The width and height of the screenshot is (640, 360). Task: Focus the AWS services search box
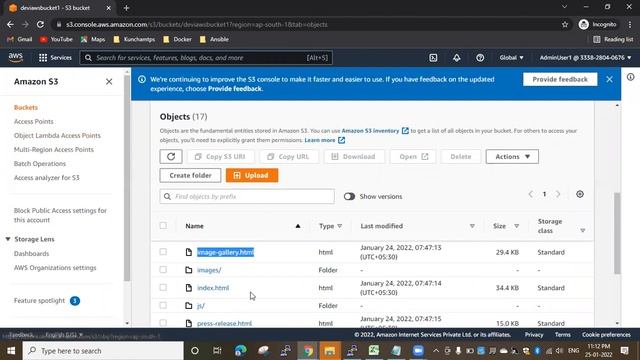pyautogui.click(x=206, y=58)
